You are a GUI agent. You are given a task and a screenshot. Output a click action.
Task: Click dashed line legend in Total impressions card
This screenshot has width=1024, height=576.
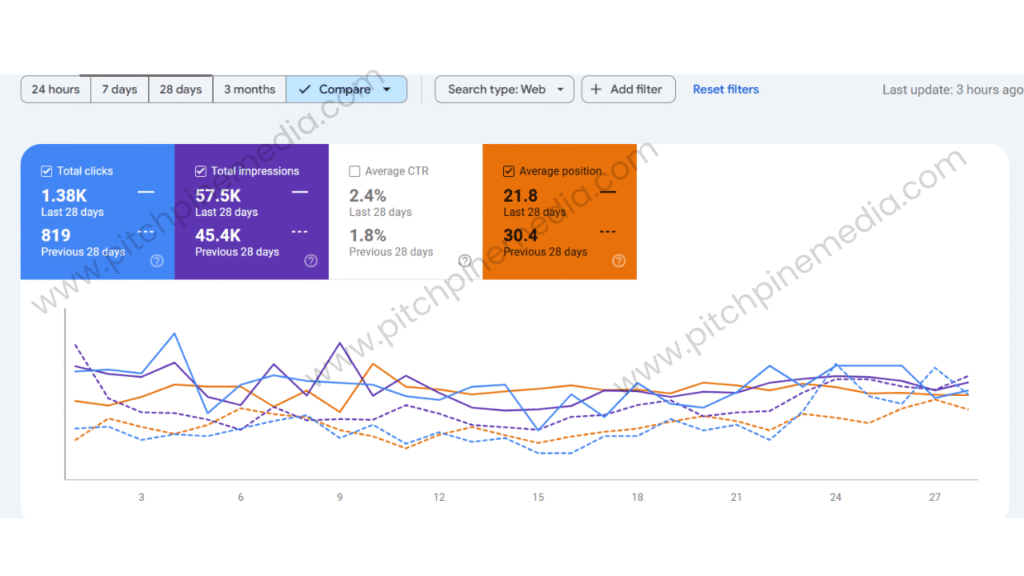click(300, 232)
